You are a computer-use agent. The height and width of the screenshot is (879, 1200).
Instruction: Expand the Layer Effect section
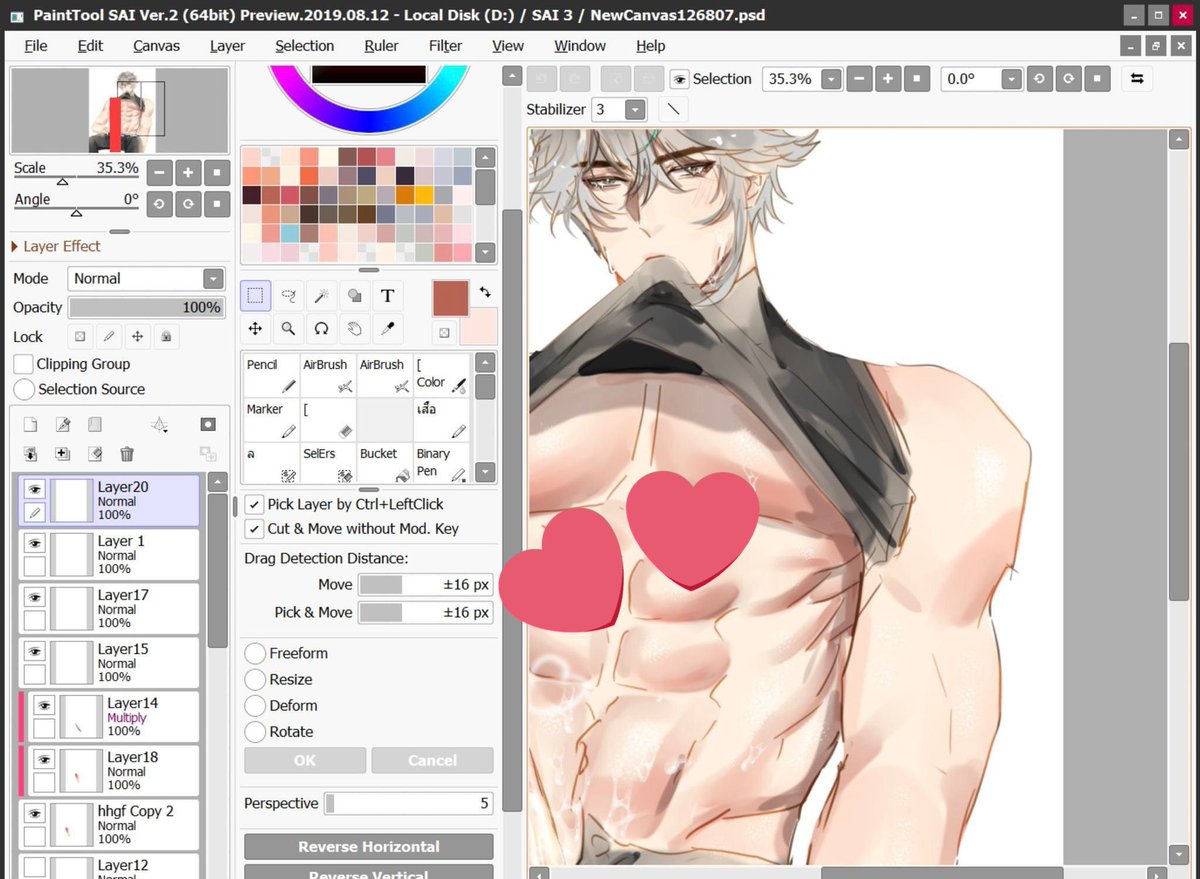pyautogui.click(x=56, y=246)
